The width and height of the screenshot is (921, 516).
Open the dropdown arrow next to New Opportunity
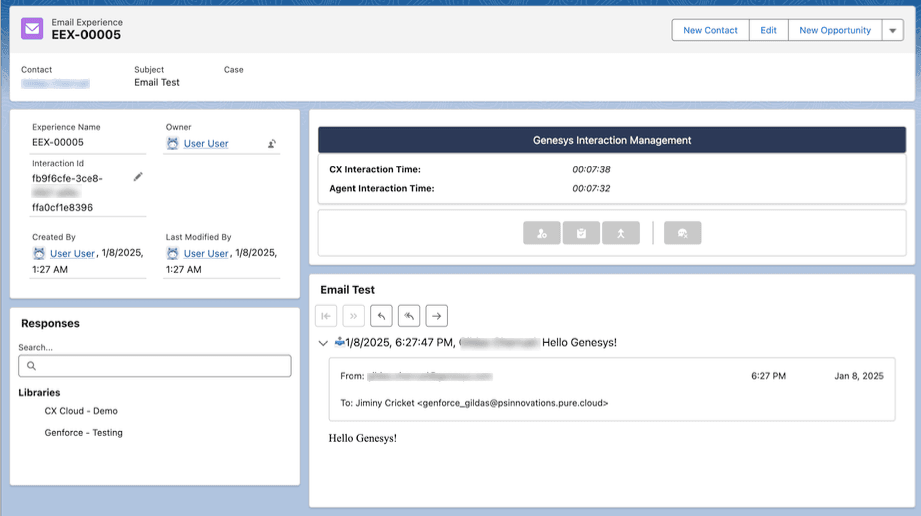coord(892,31)
